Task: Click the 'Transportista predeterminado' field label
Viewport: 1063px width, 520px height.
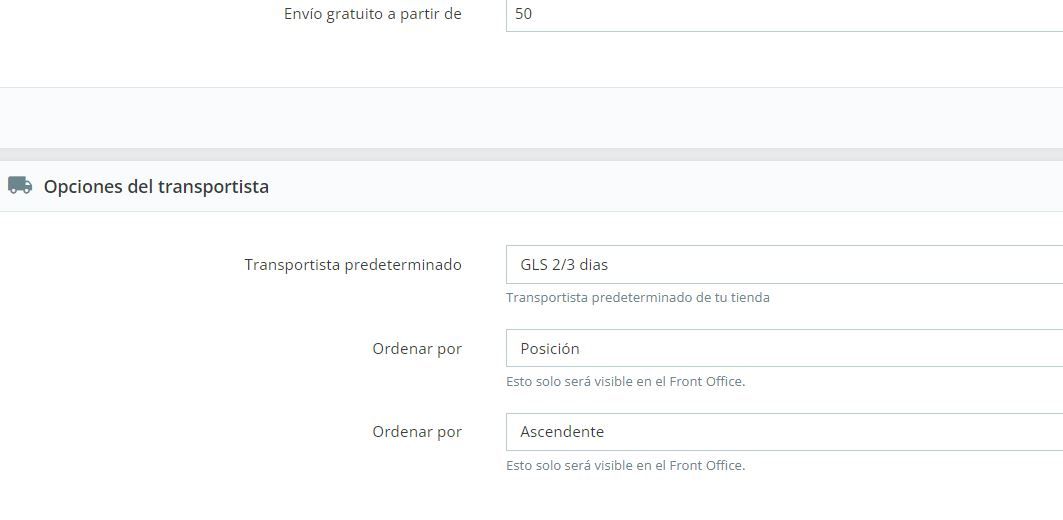Action: coord(353,265)
